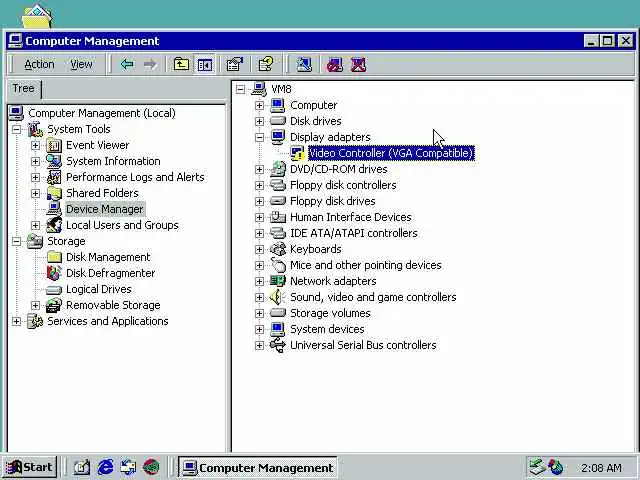Select the DVD/CD-ROM drives label

338,169
